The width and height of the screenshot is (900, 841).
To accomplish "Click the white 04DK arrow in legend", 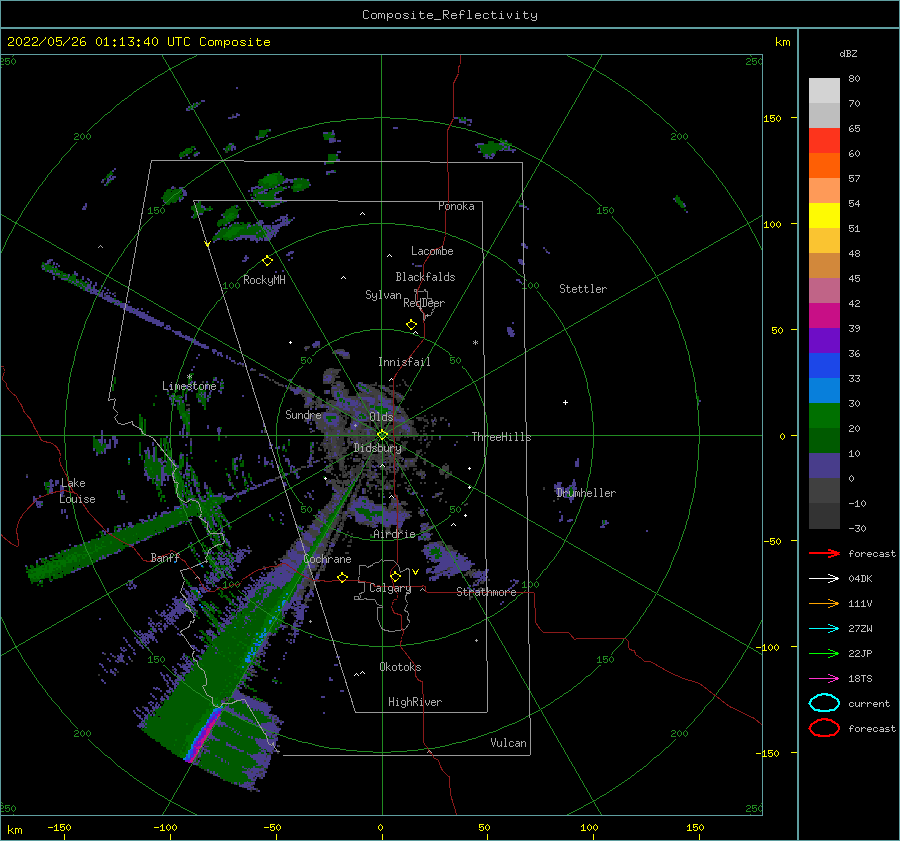I will [x=824, y=579].
